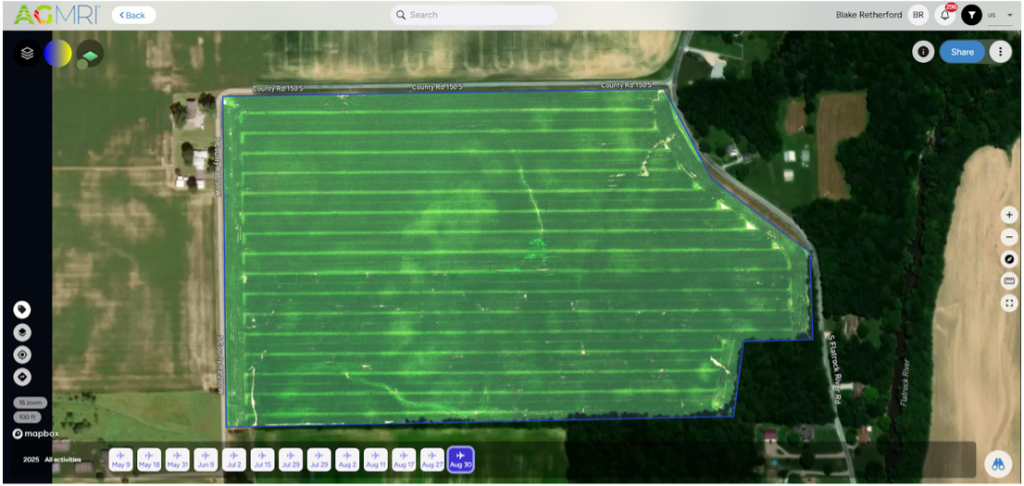Toggle fullscreen map view
The width and height of the screenshot is (1024, 486).
point(1009,303)
